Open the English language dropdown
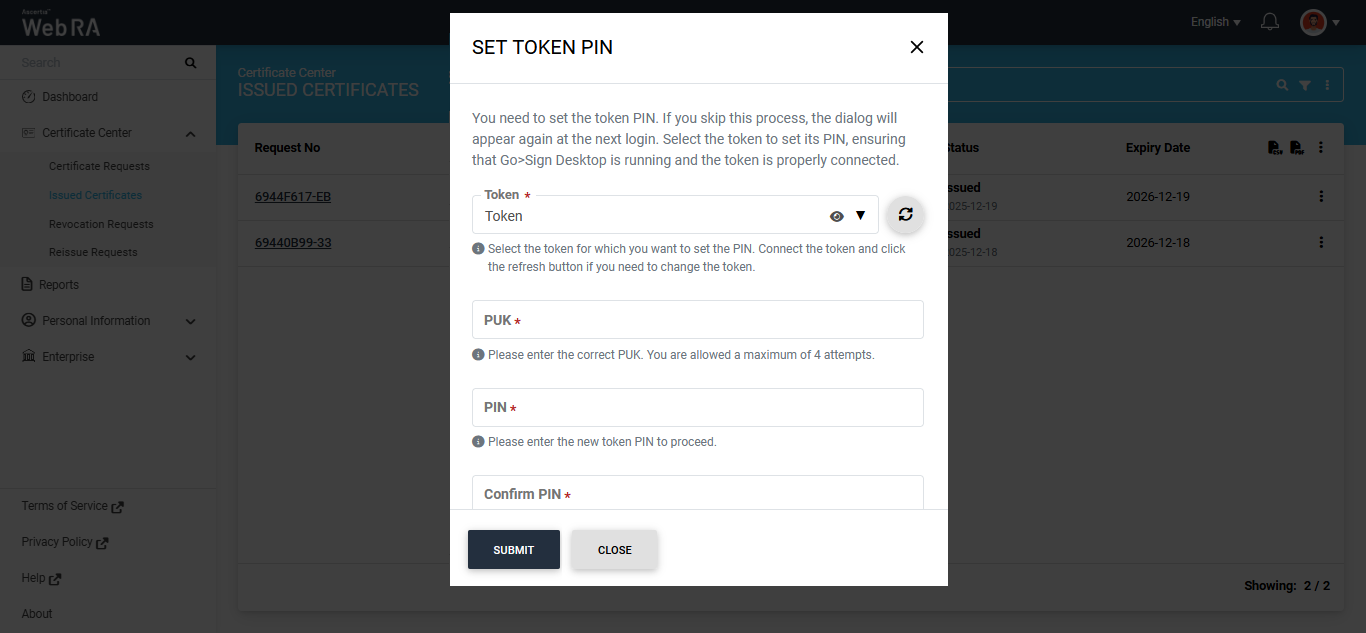Screen dimensions: 1366x633 coord(1215,22)
